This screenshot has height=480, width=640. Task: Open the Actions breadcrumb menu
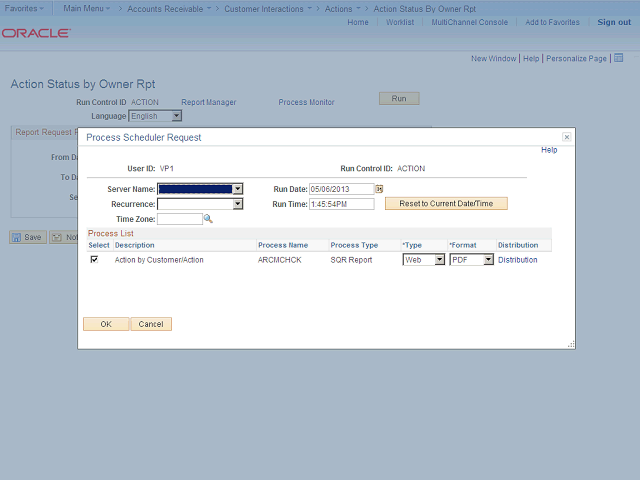(342, 9)
